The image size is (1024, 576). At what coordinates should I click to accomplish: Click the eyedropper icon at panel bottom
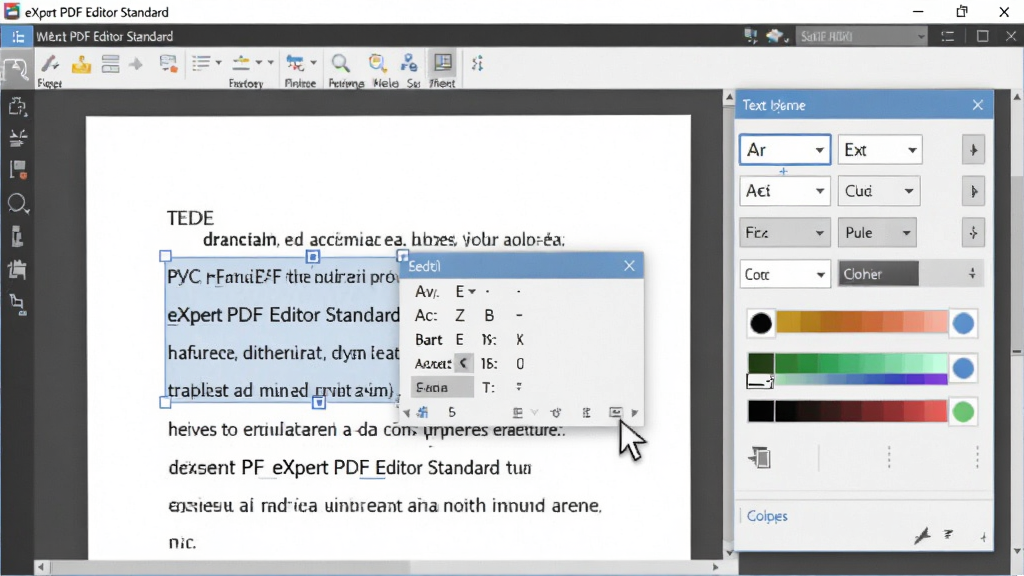pyautogui.click(x=922, y=536)
